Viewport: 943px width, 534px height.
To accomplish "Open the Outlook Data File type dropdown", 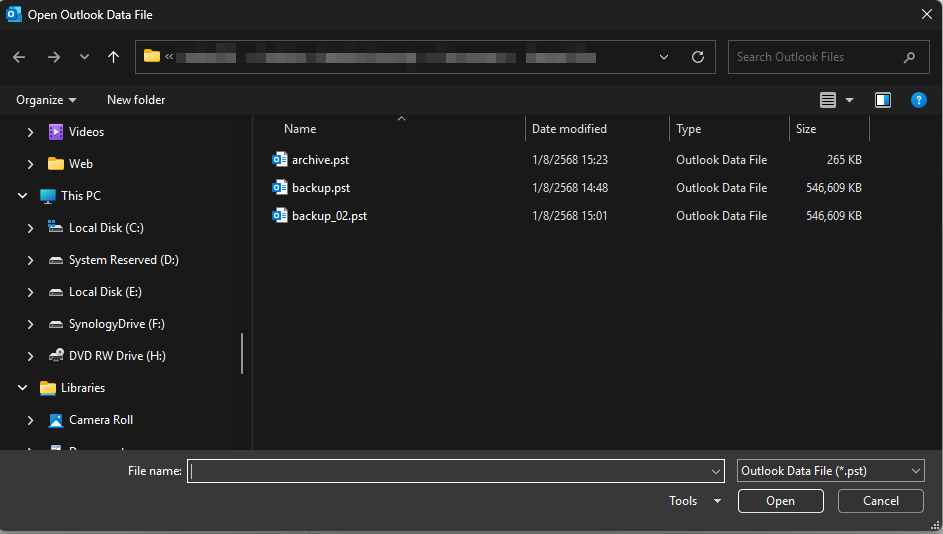I will [x=830, y=471].
